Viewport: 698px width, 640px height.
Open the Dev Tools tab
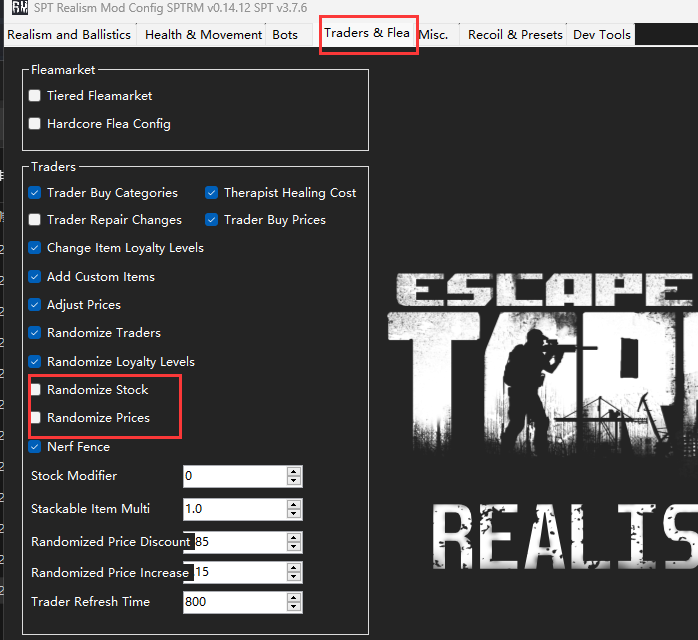(602, 35)
